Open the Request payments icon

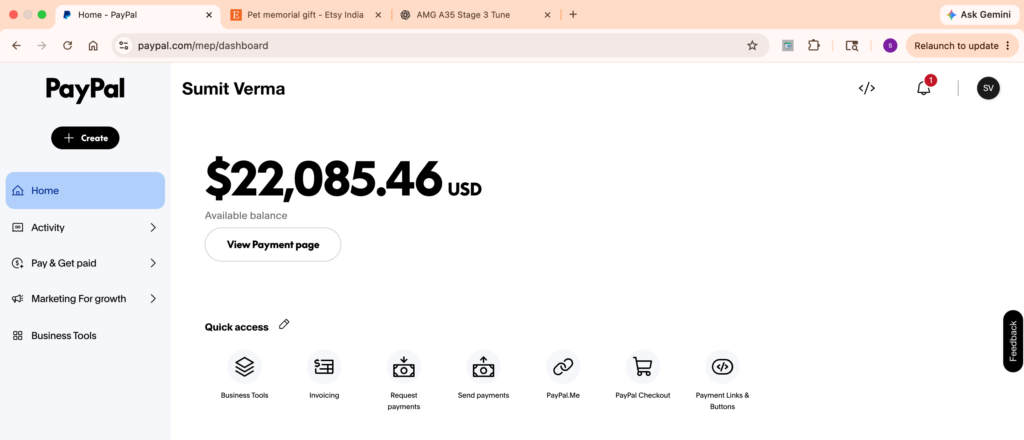pos(404,367)
